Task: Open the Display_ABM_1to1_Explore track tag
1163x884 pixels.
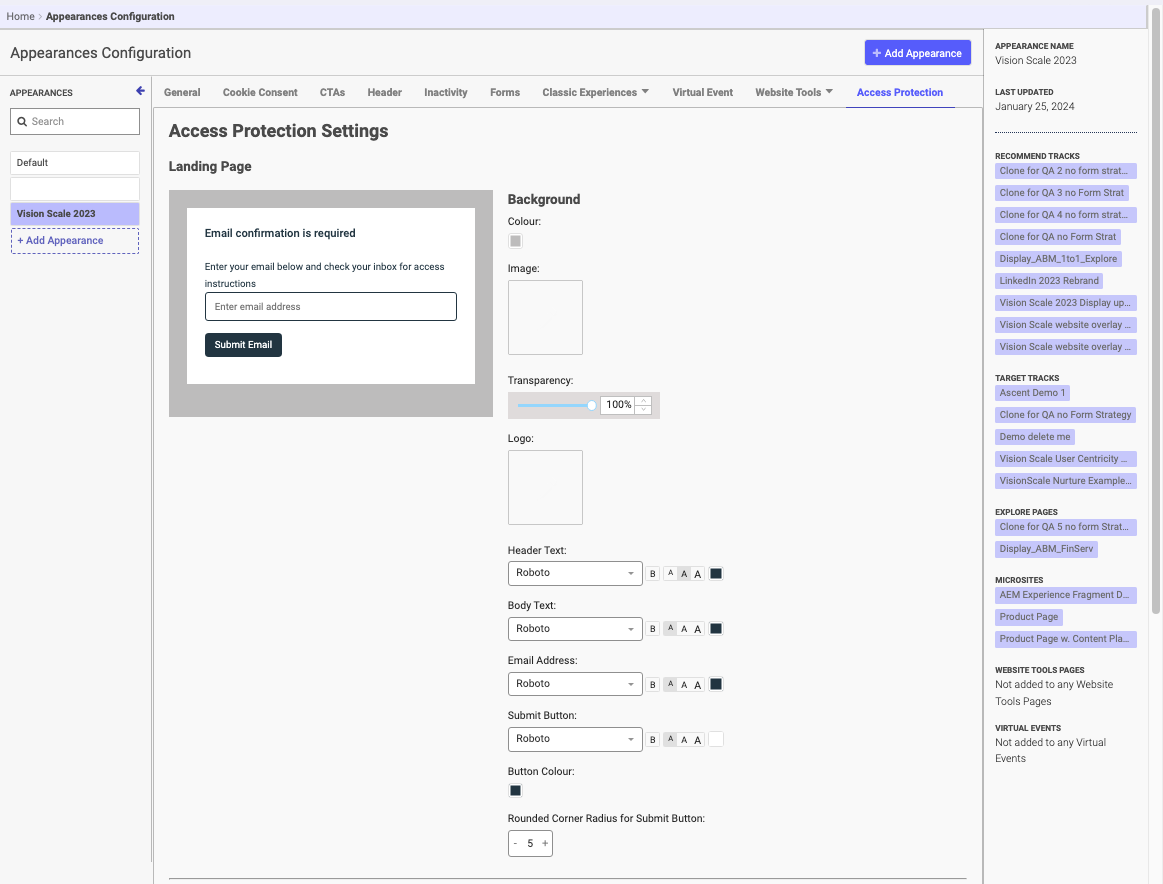Action: pyautogui.click(x=1058, y=259)
